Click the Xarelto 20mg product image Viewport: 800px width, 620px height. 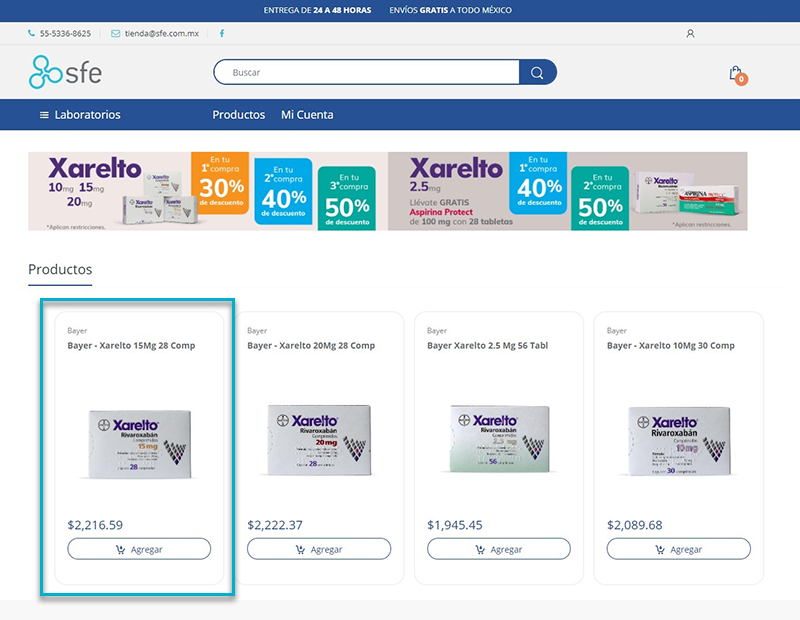click(x=319, y=440)
